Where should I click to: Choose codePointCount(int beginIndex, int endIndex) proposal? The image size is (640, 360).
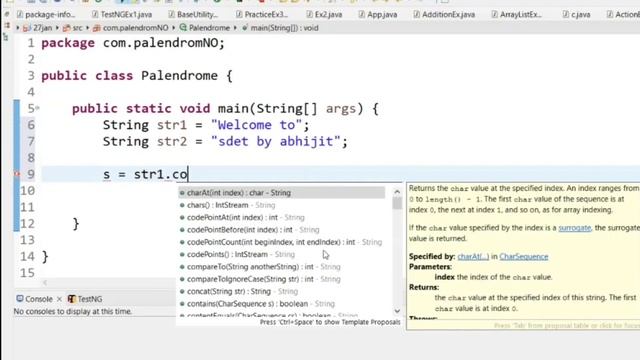coord(282,242)
